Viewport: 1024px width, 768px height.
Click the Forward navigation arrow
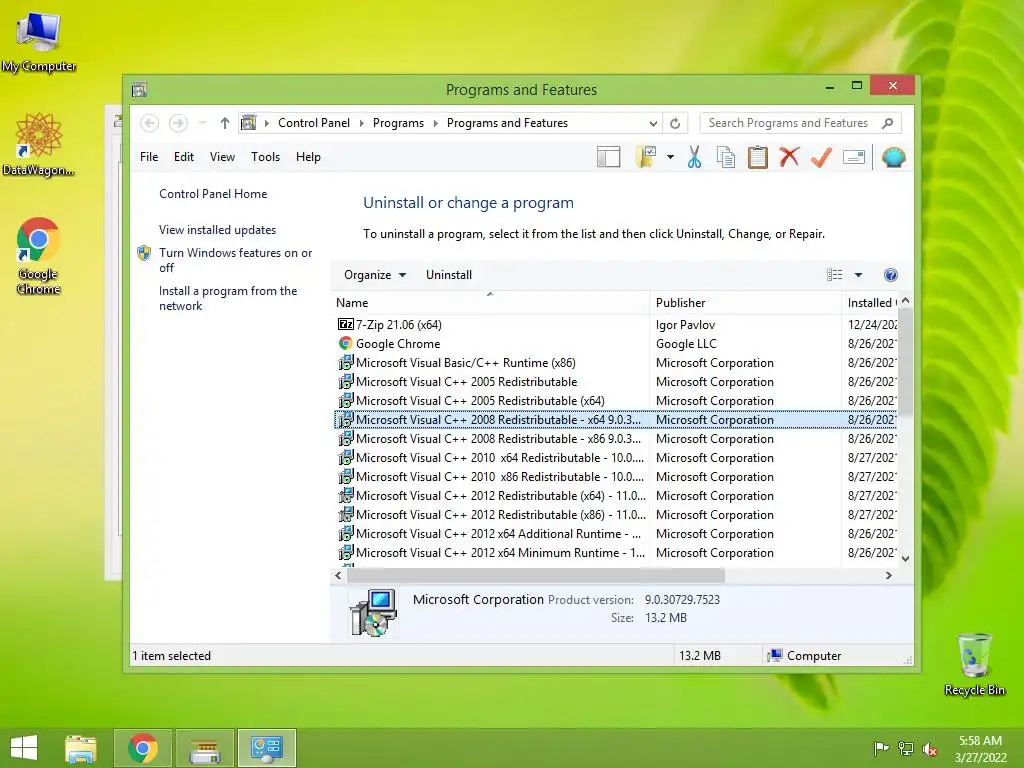click(178, 123)
